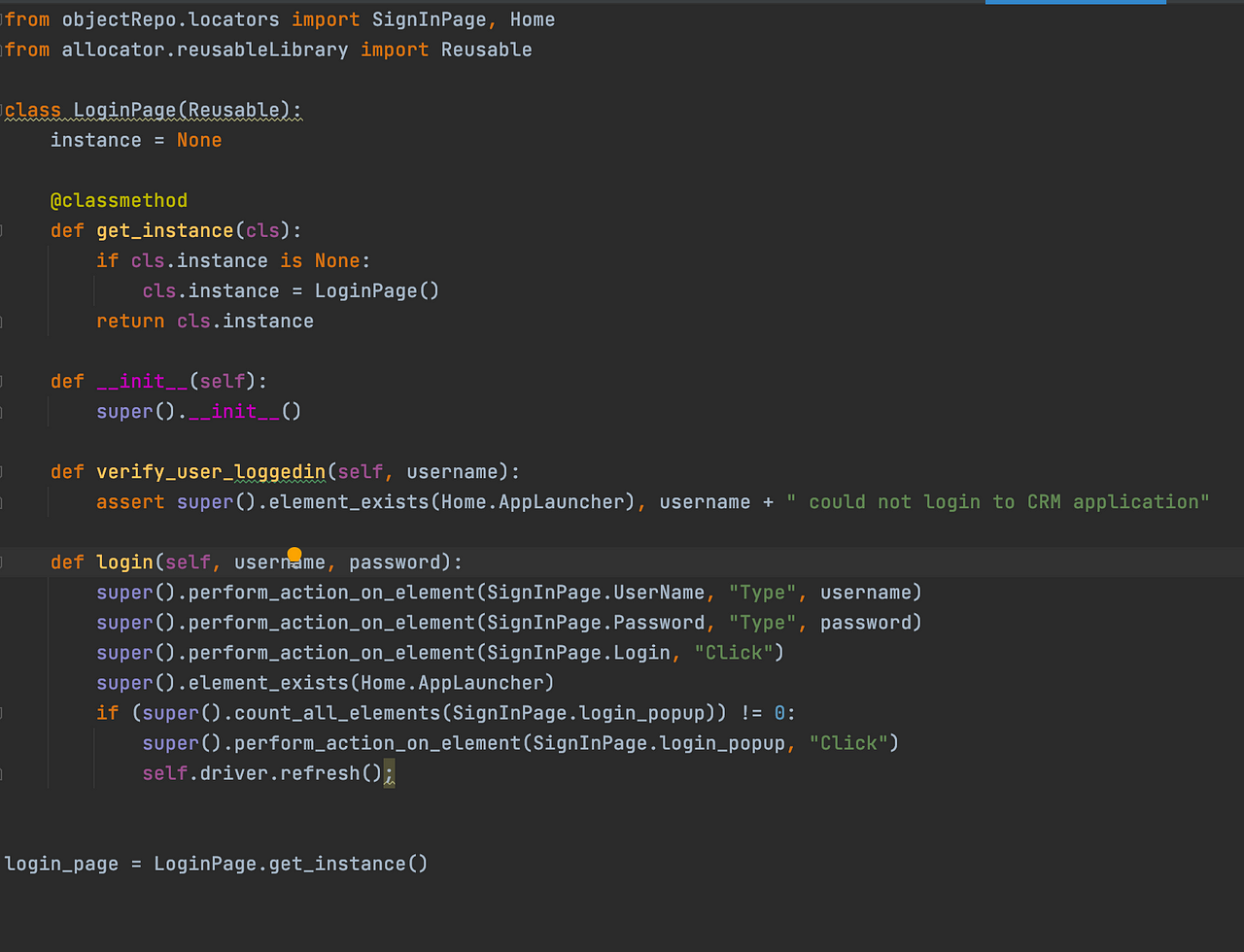Click 'if cls.instance is None:' line

pos(233,260)
